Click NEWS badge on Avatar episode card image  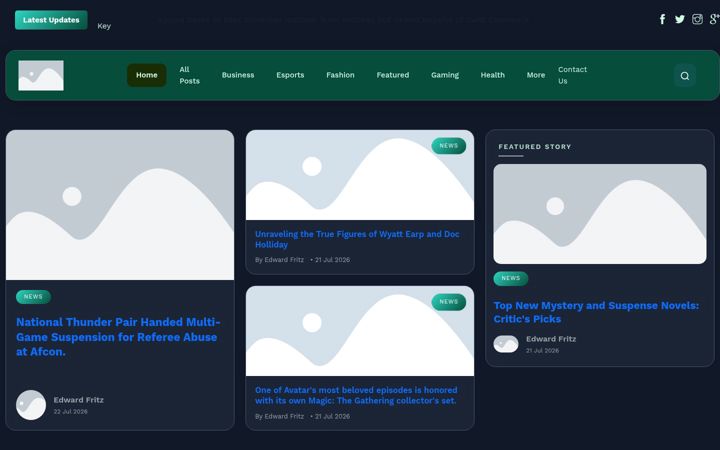tap(449, 302)
